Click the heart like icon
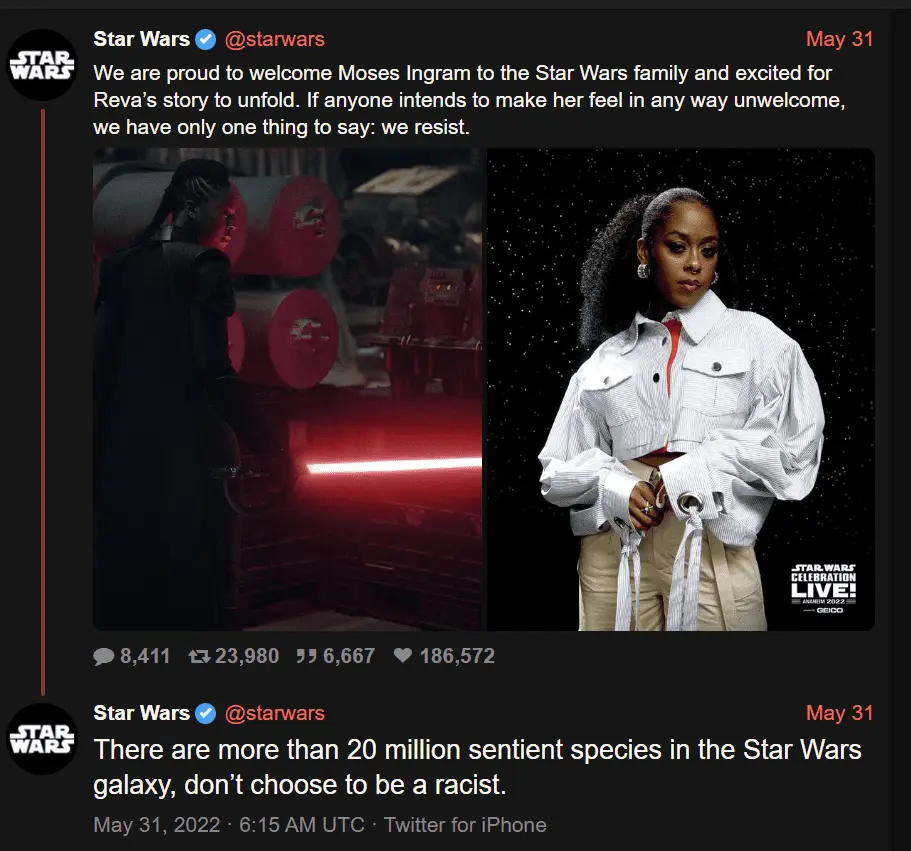The image size is (911, 851). click(x=403, y=656)
